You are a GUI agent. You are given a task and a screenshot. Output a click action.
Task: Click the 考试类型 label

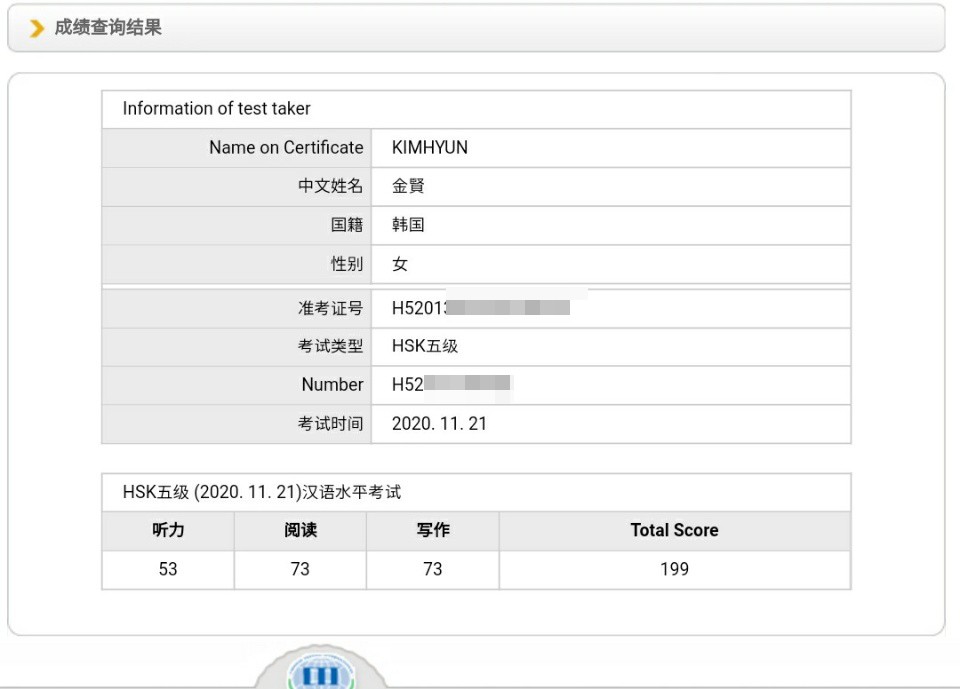(x=331, y=346)
